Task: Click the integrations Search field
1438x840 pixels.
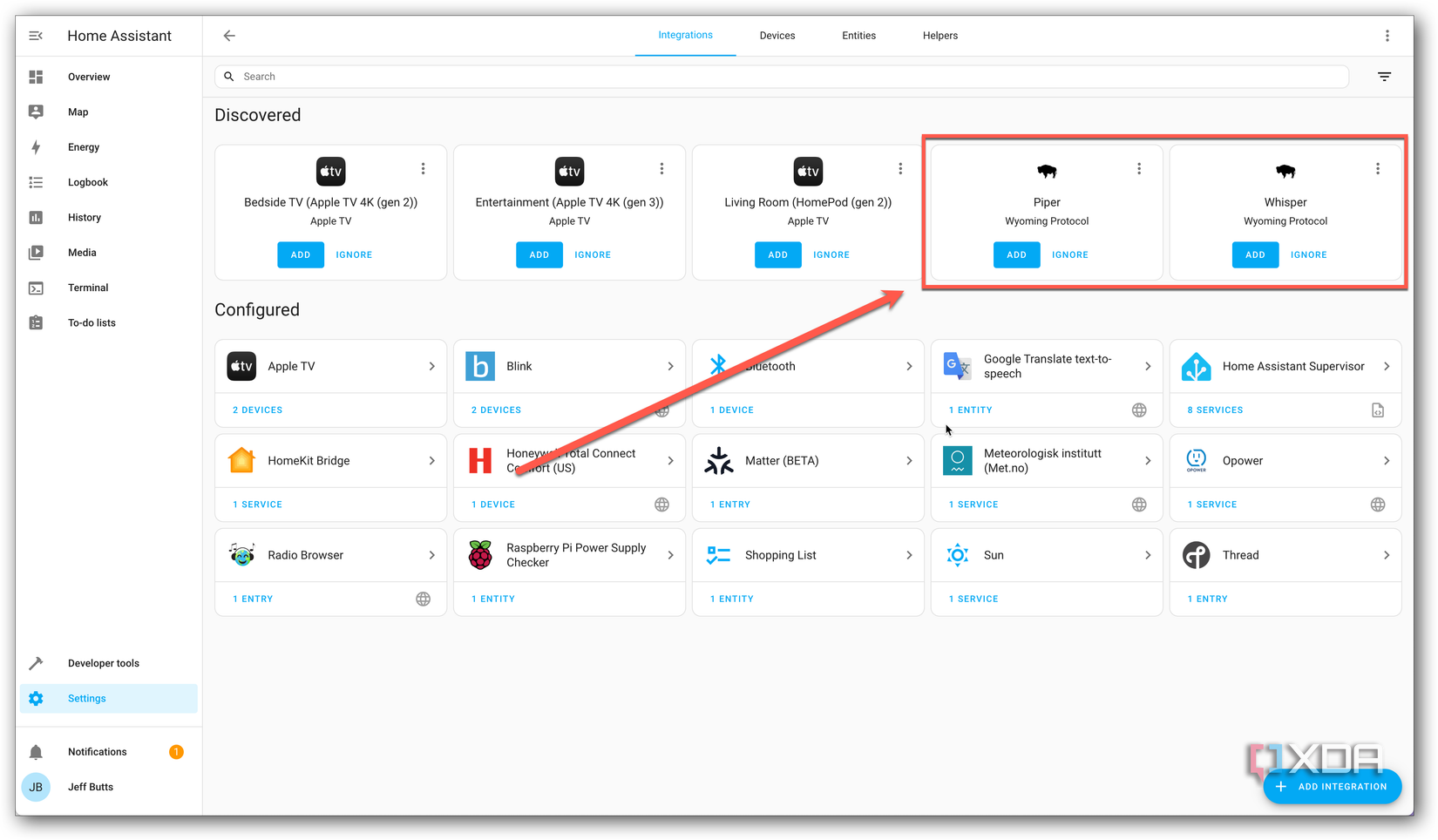Action: coord(782,77)
